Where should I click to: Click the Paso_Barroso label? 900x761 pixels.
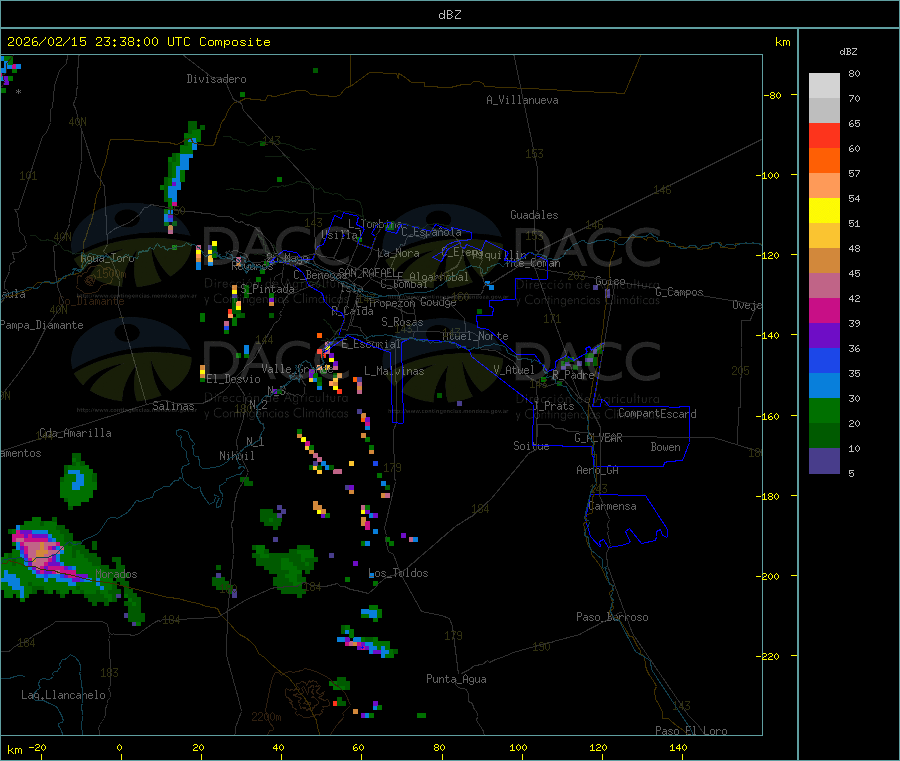click(612, 617)
